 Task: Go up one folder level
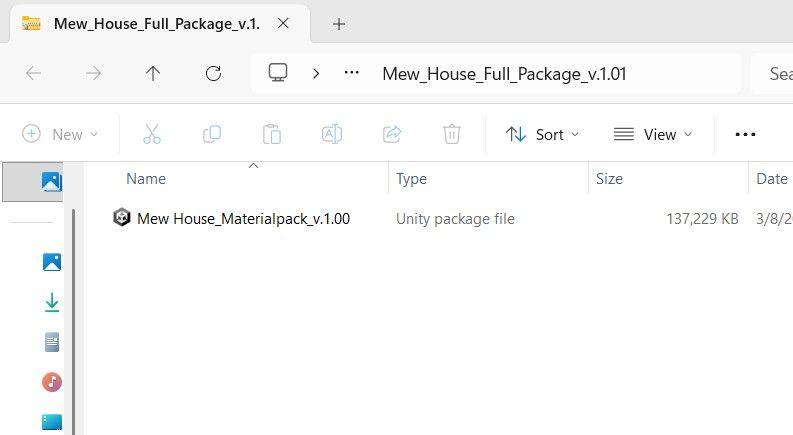coord(153,73)
